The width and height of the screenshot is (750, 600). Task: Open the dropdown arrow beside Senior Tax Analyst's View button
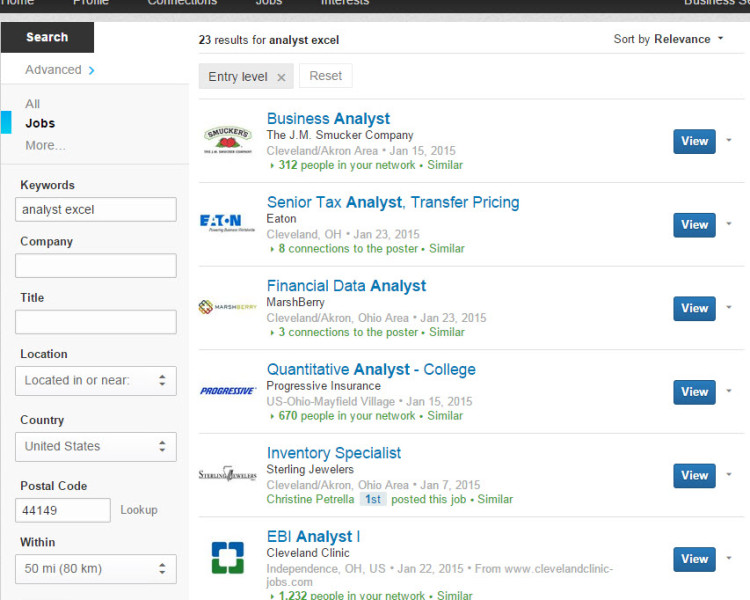click(x=729, y=223)
